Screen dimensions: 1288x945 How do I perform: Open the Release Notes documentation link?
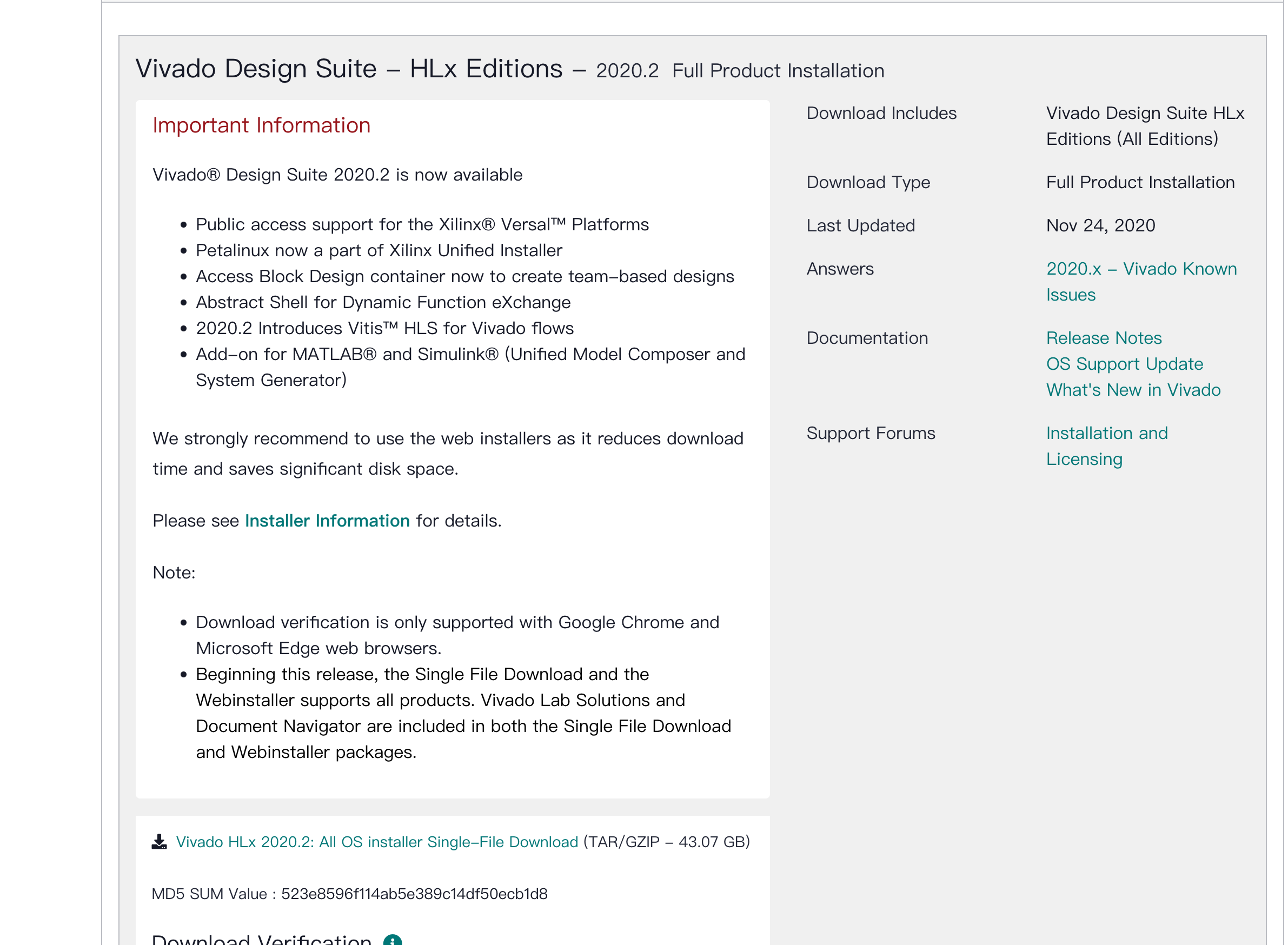(1104, 337)
